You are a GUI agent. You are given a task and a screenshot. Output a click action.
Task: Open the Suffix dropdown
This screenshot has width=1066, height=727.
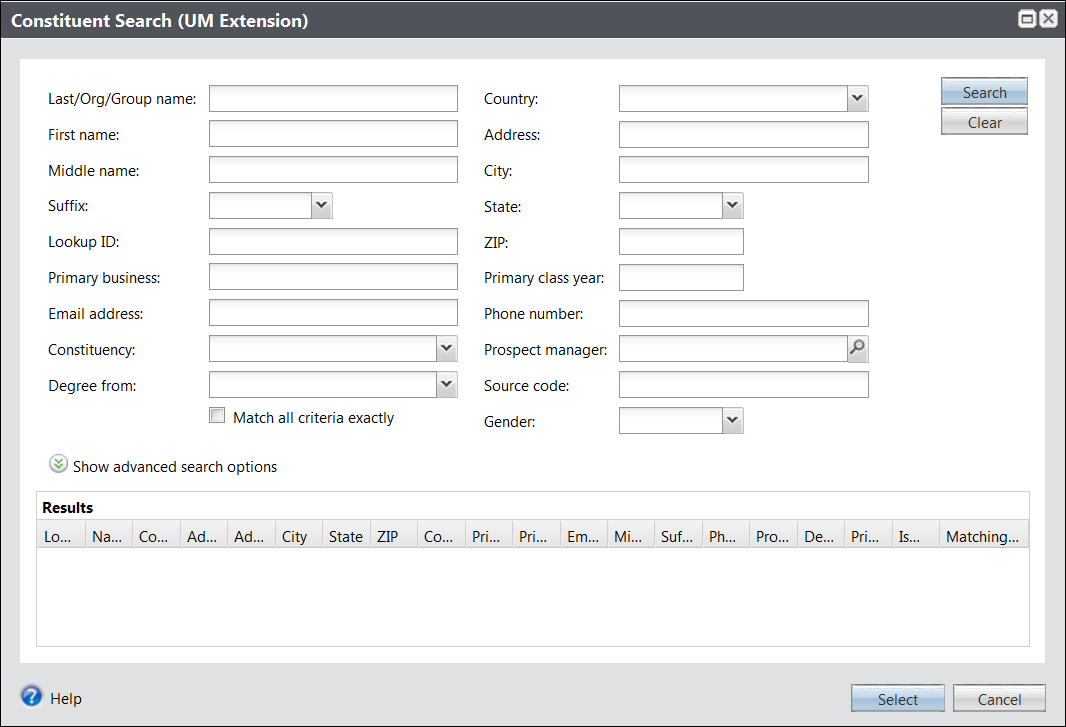(x=321, y=206)
